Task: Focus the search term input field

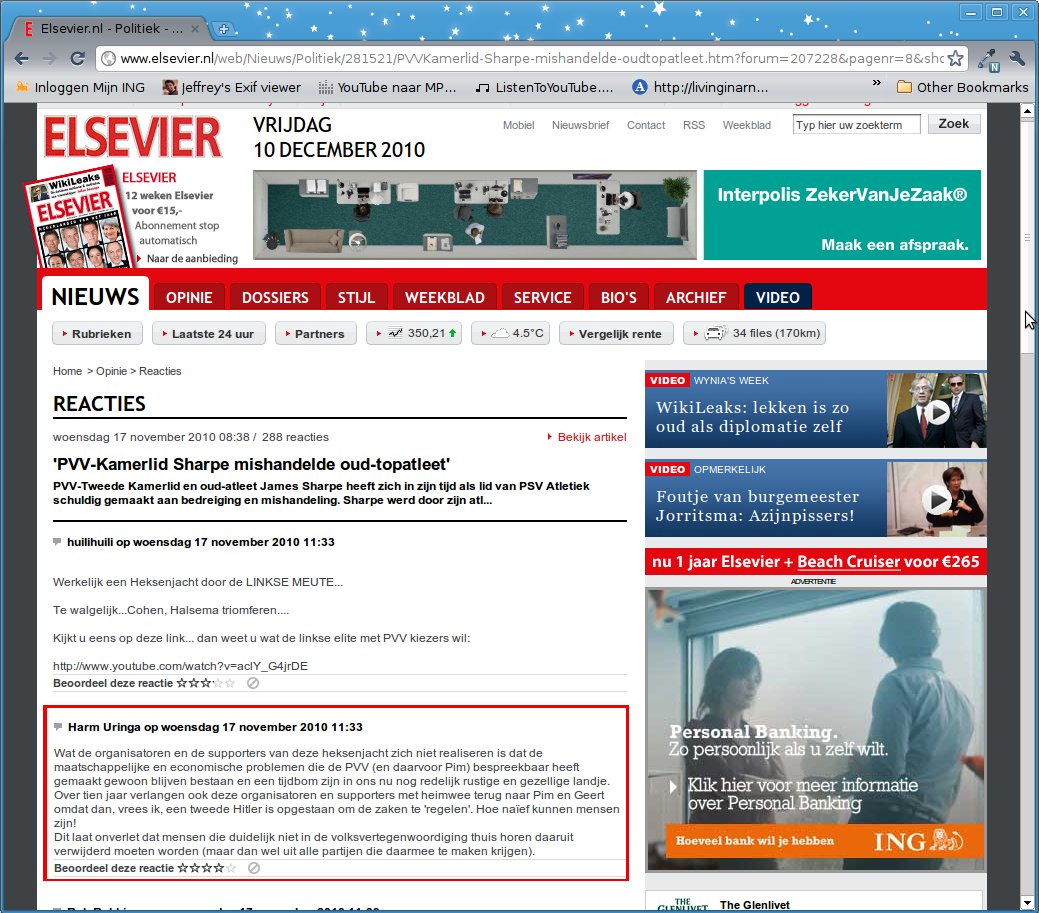Action: [856, 125]
